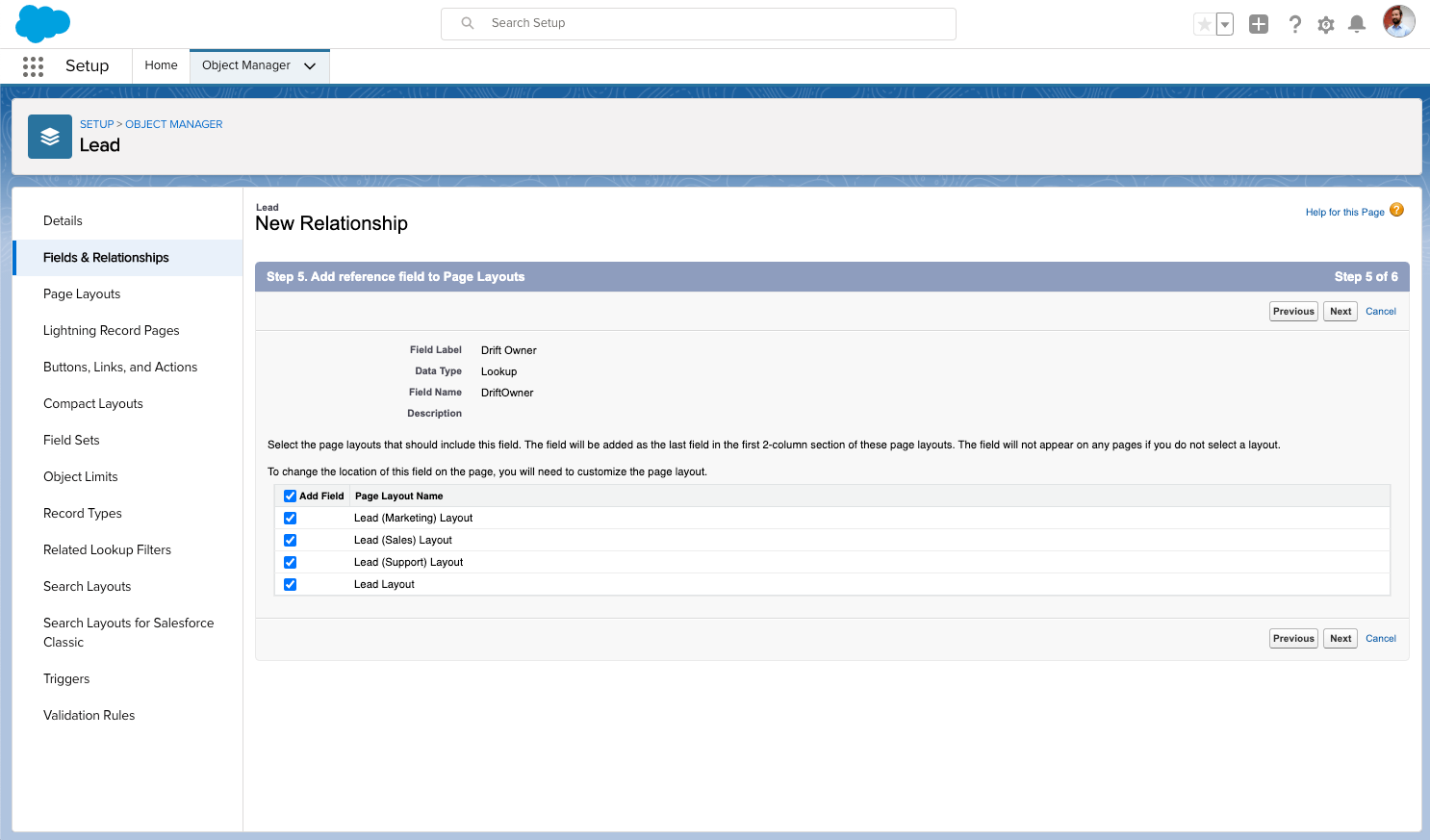Open the Salesforce help question mark icon
The image size is (1430, 840).
pyautogui.click(x=1295, y=24)
